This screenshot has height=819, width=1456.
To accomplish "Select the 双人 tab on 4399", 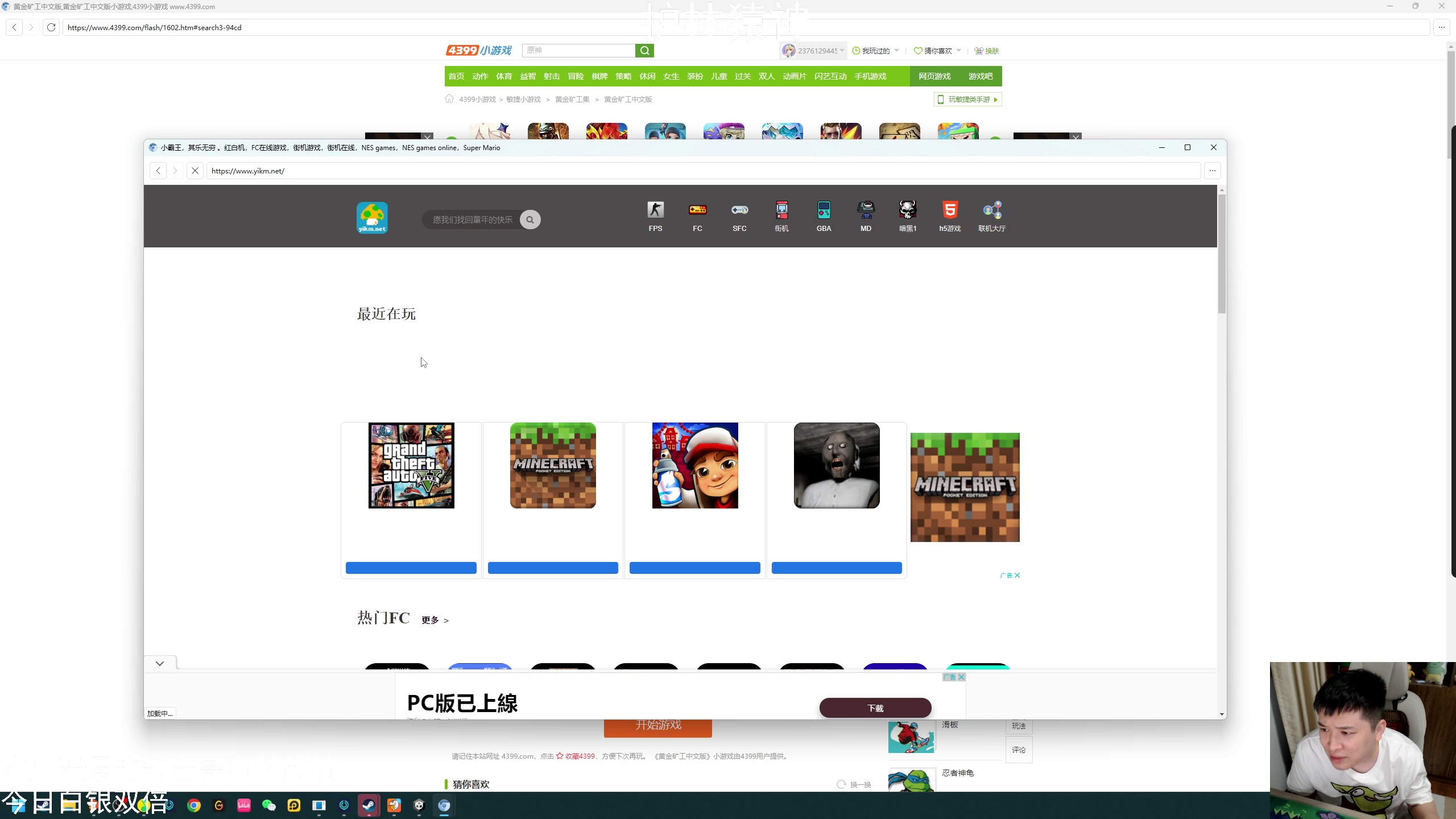I will [767, 76].
